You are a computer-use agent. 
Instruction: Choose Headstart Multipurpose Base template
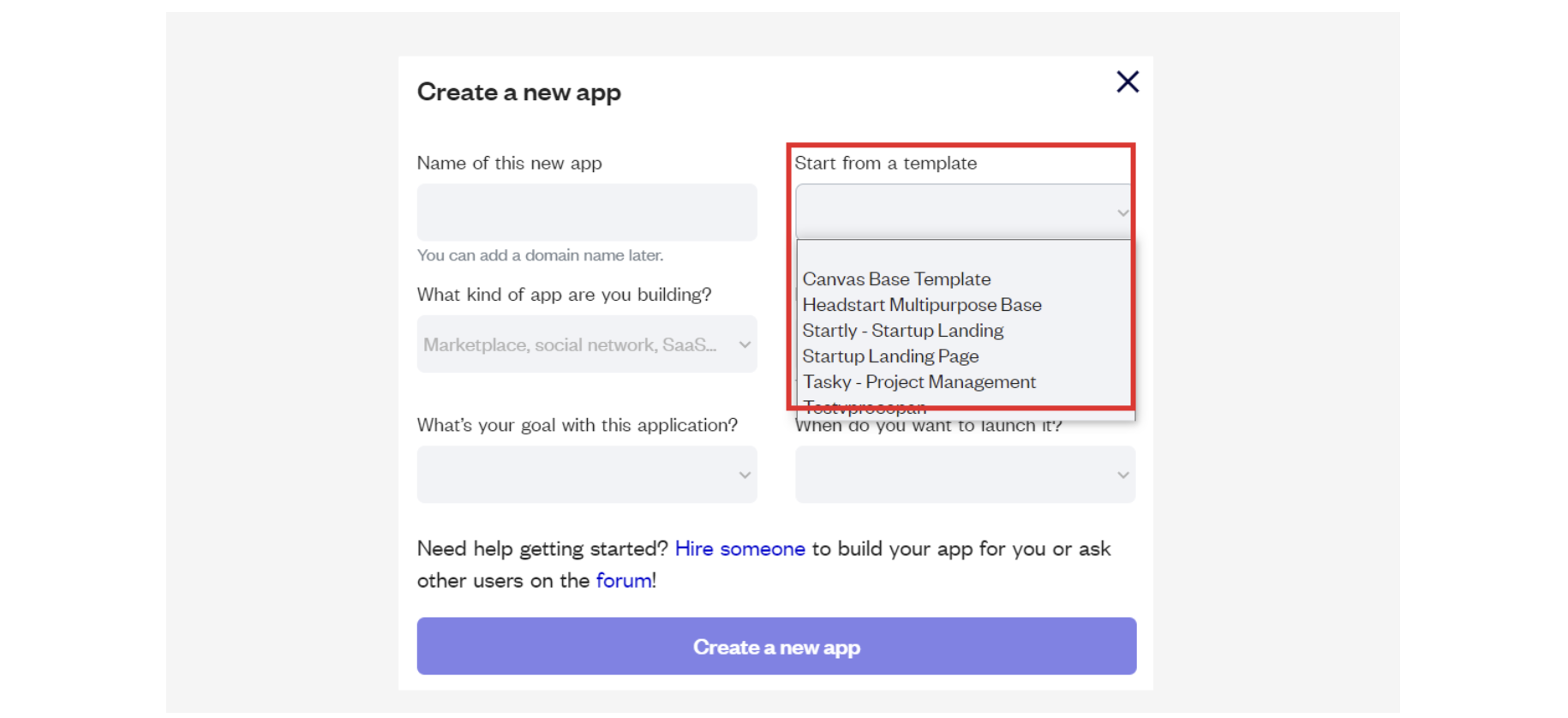(x=922, y=305)
